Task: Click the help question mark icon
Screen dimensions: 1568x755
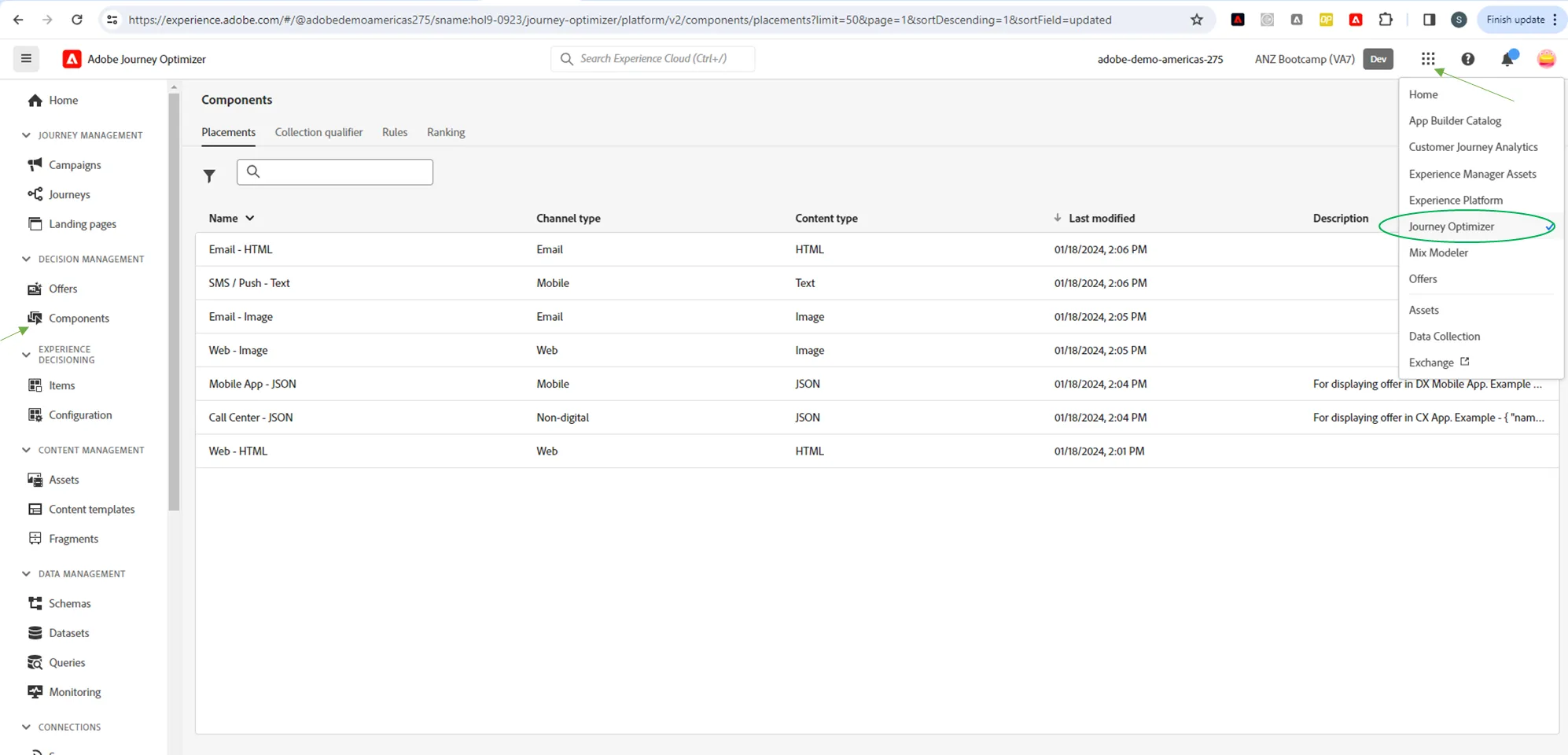Action: pyautogui.click(x=1467, y=59)
